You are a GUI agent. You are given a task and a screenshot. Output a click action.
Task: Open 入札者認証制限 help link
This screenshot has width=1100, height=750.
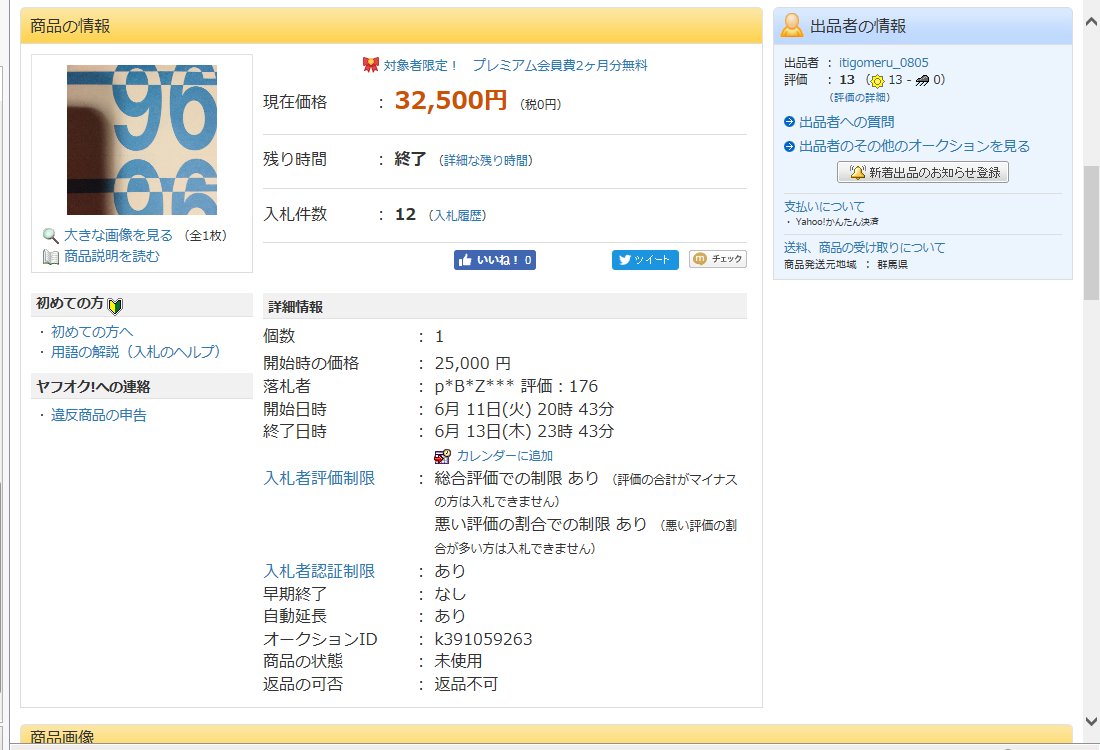coord(319,571)
